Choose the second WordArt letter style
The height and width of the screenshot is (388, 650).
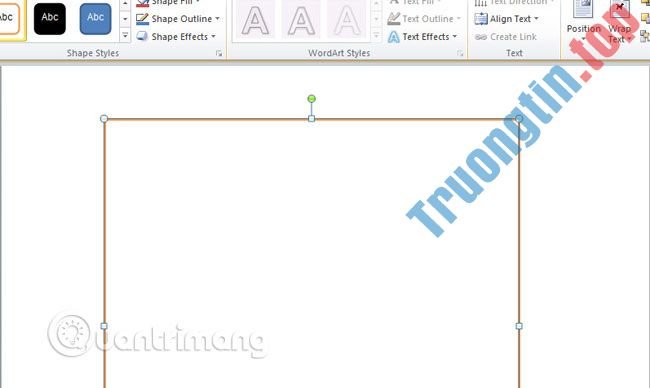click(301, 20)
